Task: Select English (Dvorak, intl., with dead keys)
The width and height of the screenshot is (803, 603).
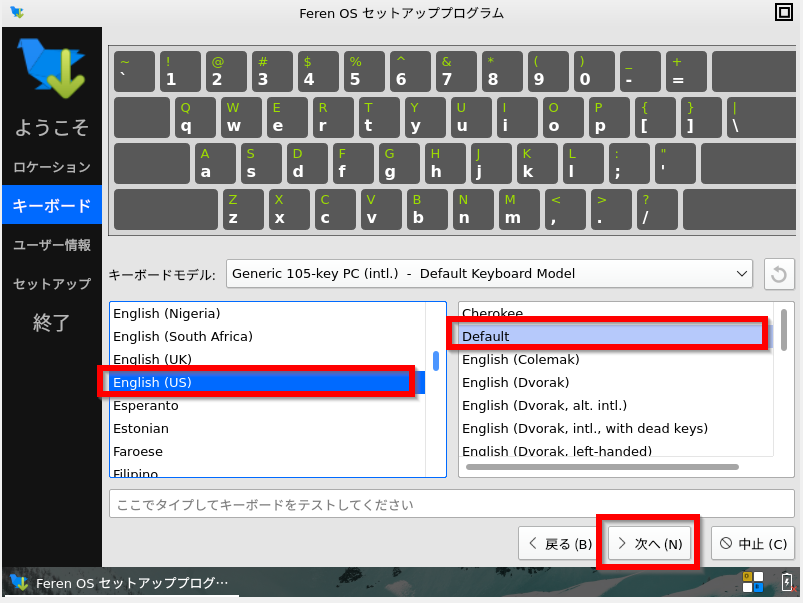Action: 616,429
